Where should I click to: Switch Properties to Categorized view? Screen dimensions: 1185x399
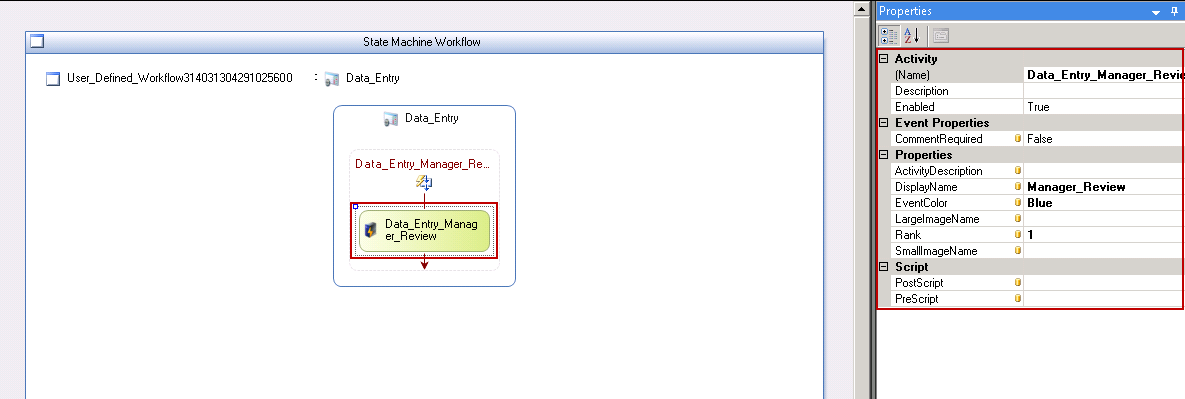coord(889,35)
